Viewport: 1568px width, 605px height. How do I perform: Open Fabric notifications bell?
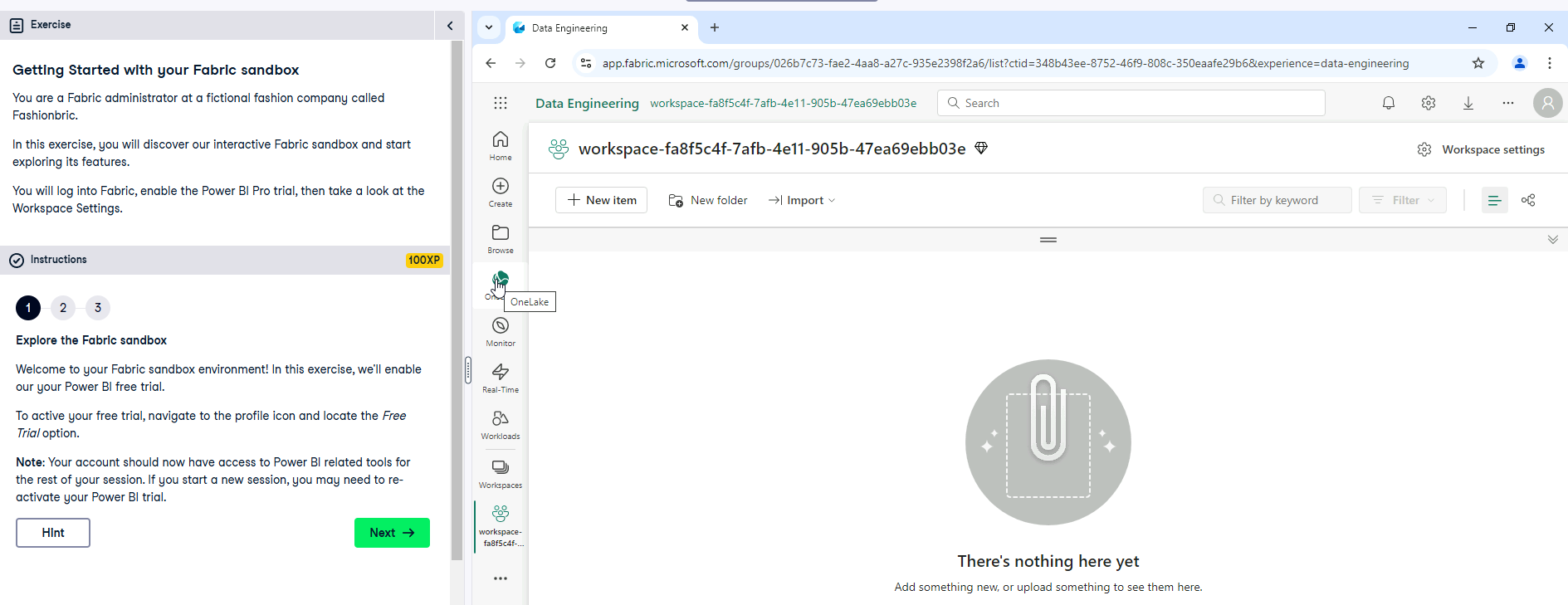click(1388, 103)
